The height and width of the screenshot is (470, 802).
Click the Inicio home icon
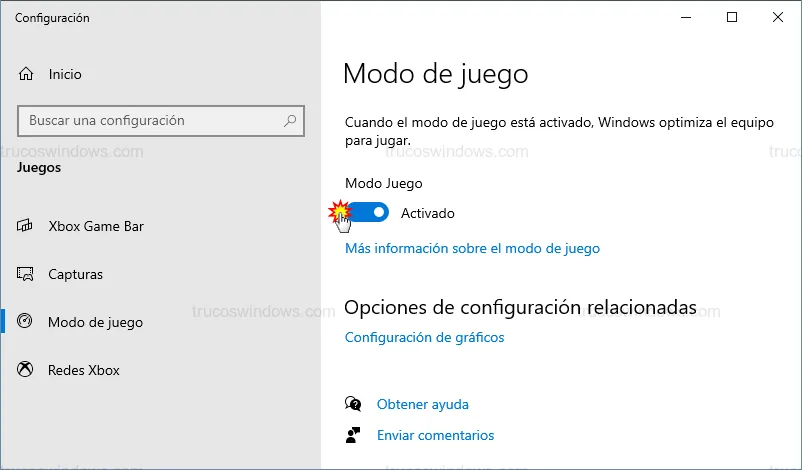click(x=25, y=74)
